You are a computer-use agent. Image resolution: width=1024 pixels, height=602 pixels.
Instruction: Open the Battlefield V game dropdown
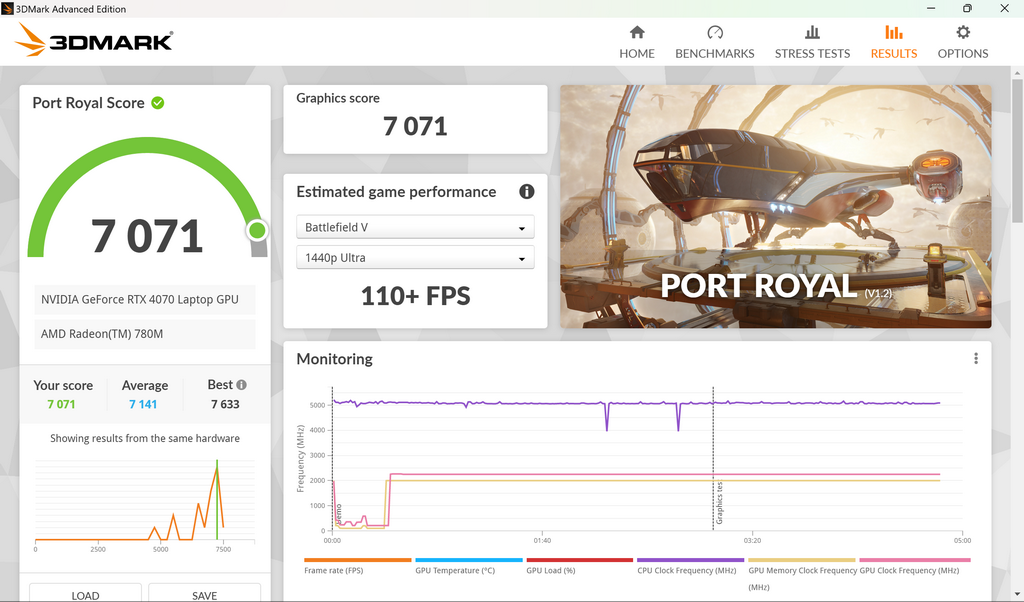(415, 227)
